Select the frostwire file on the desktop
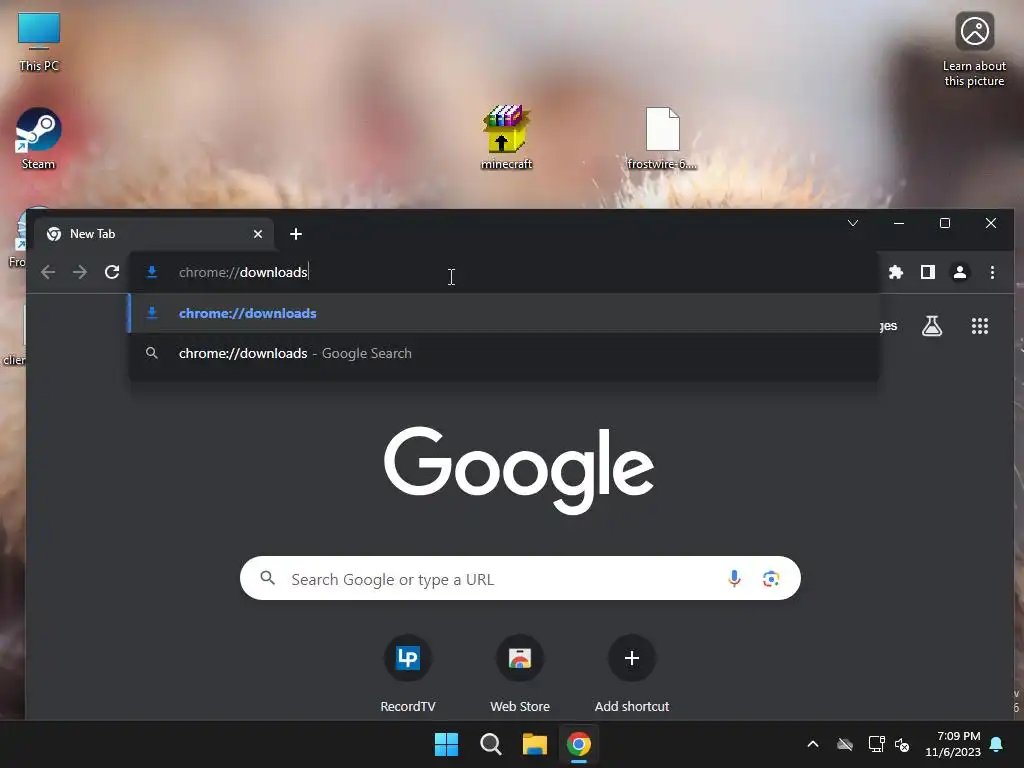 pos(662,138)
